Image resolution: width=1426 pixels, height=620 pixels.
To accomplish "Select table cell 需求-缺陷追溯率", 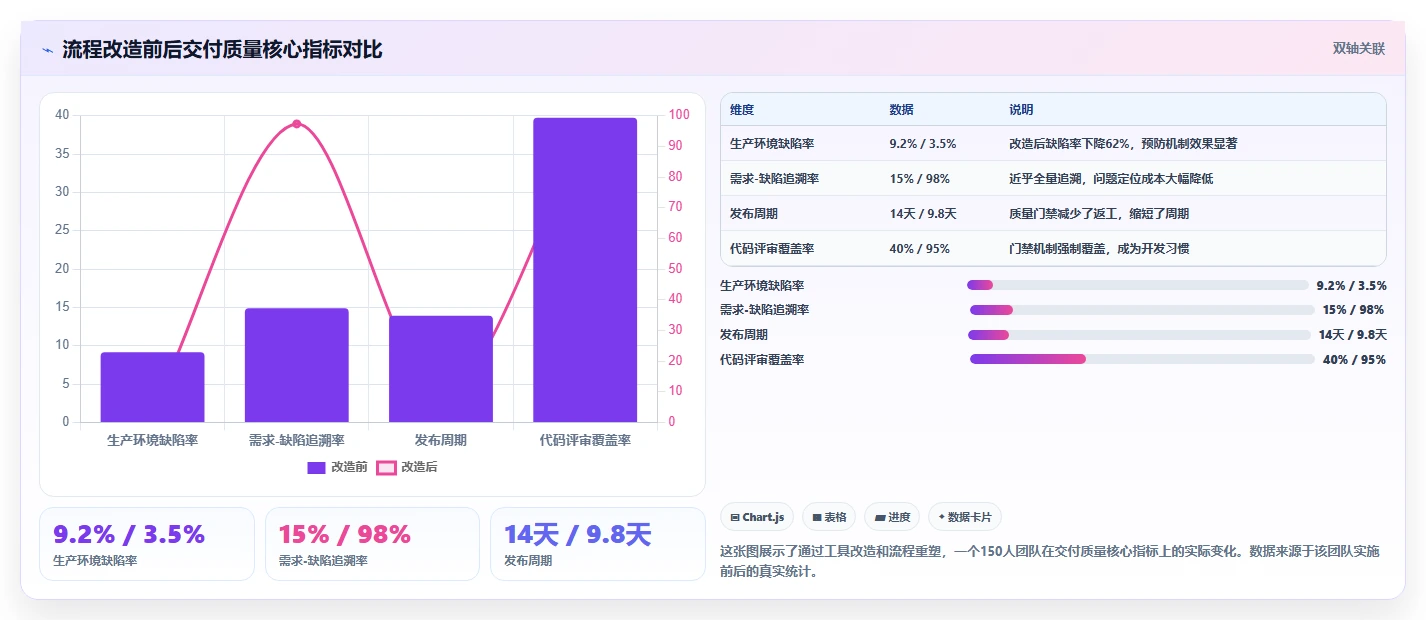I will coord(775,179).
